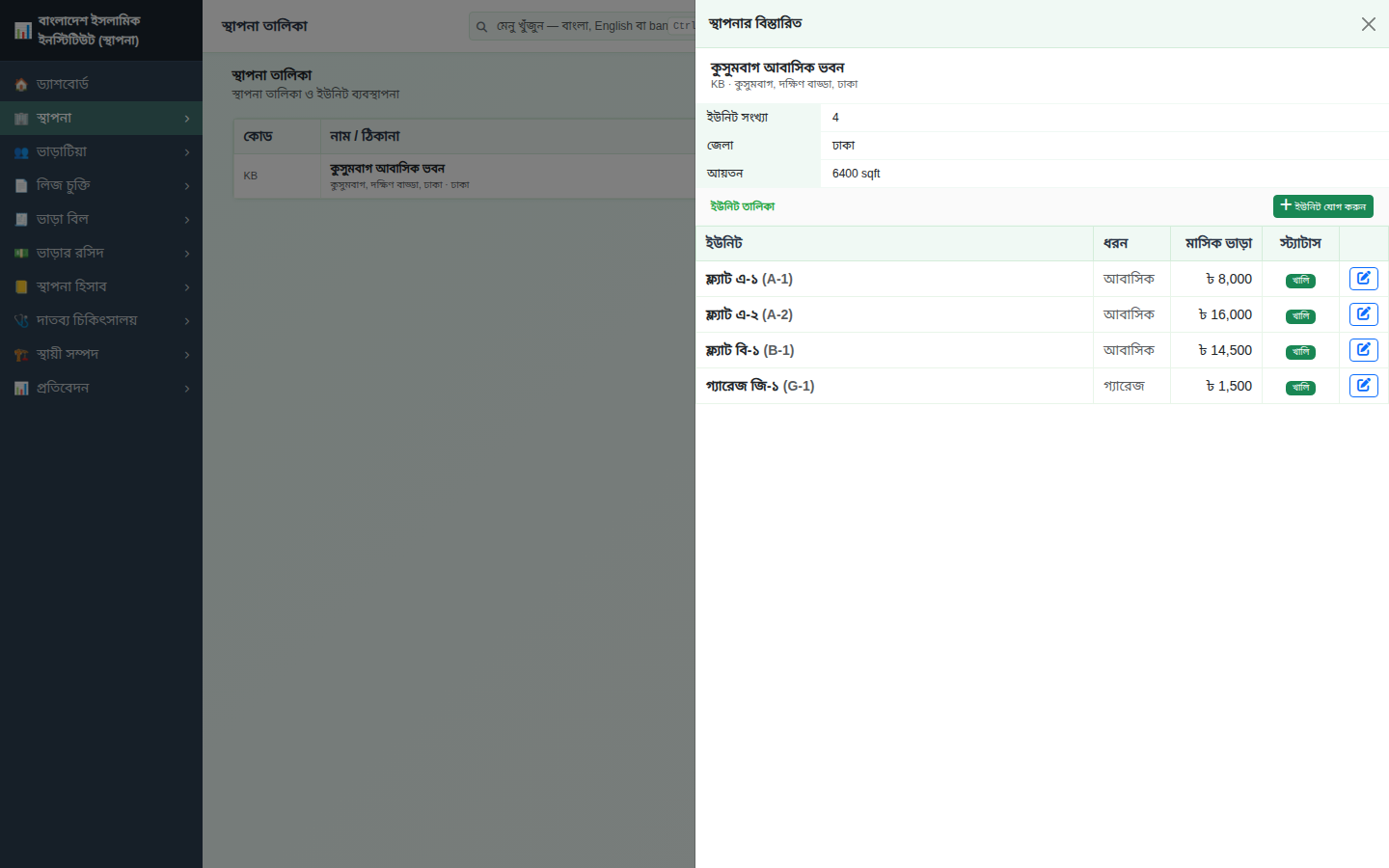1389x868 pixels.
Task: Click the স্থায়ী সম্পদ icon in sidebar
Action: 21,355
